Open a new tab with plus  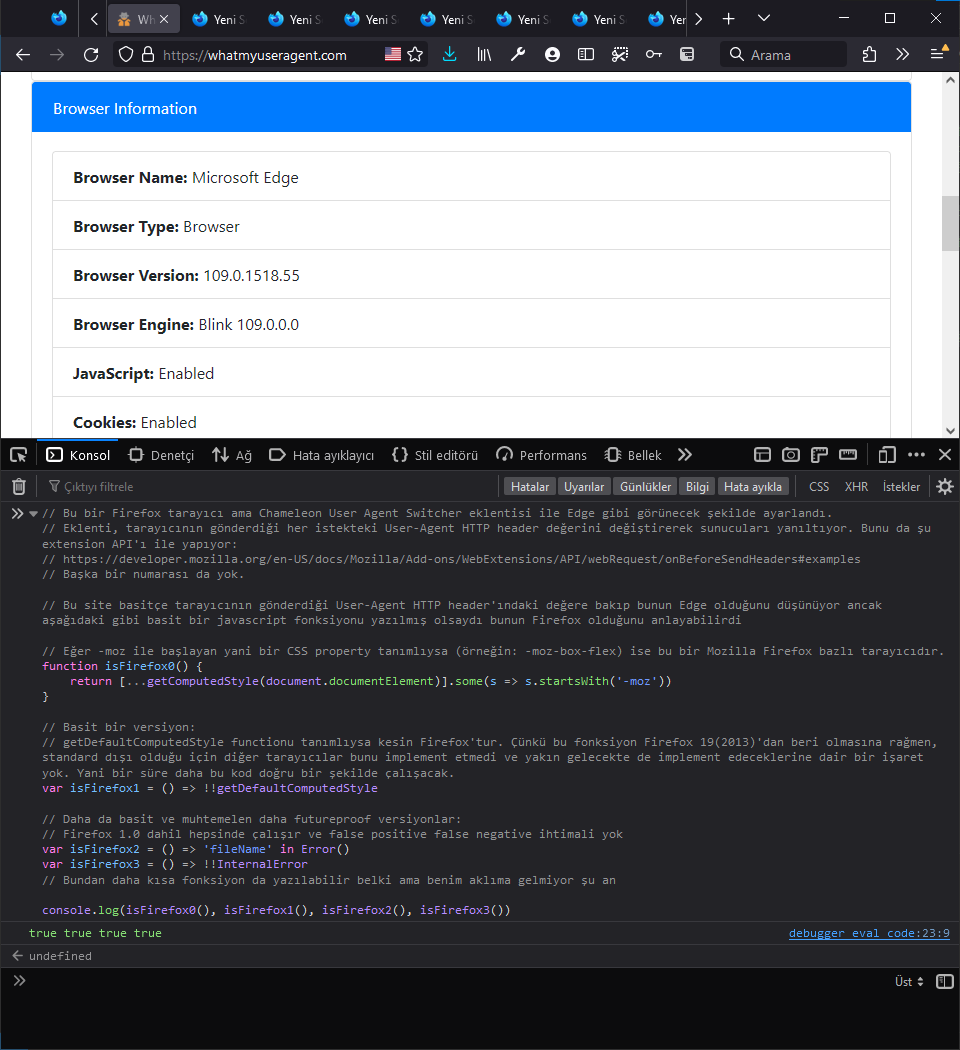click(x=728, y=19)
